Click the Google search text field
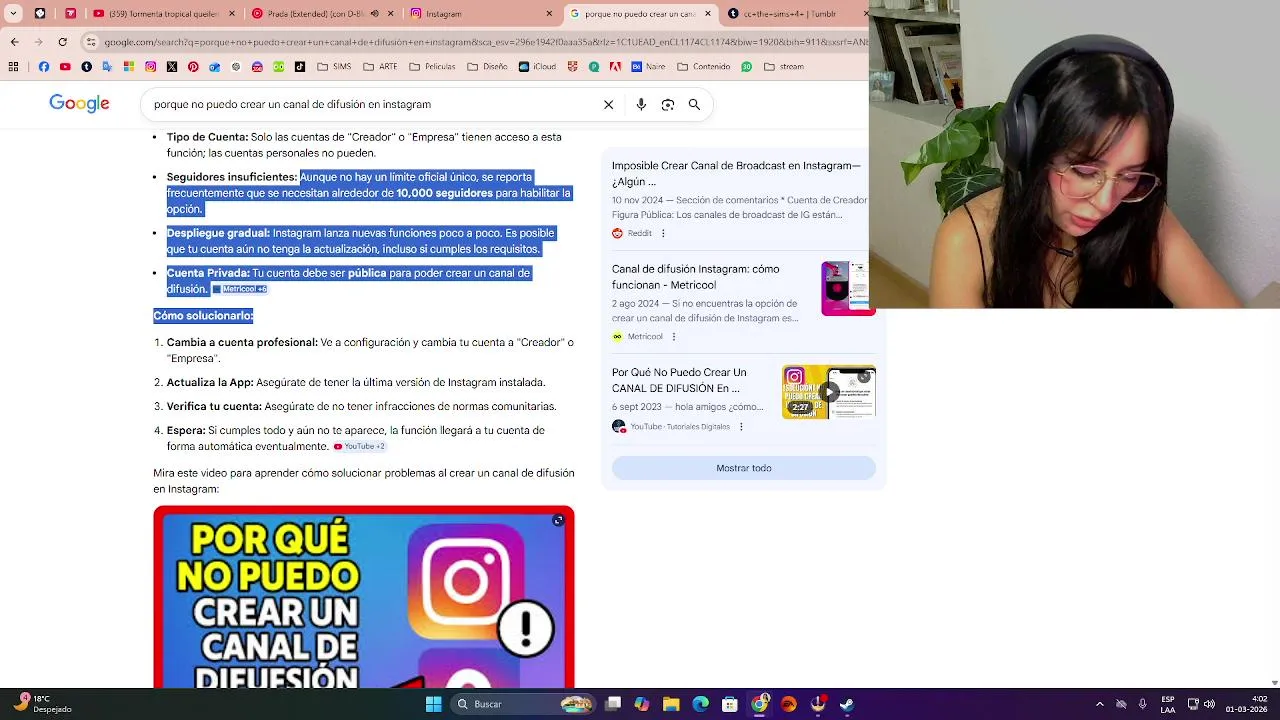Image resolution: width=1280 pixels, height=720 pixels. click(370, 104)
